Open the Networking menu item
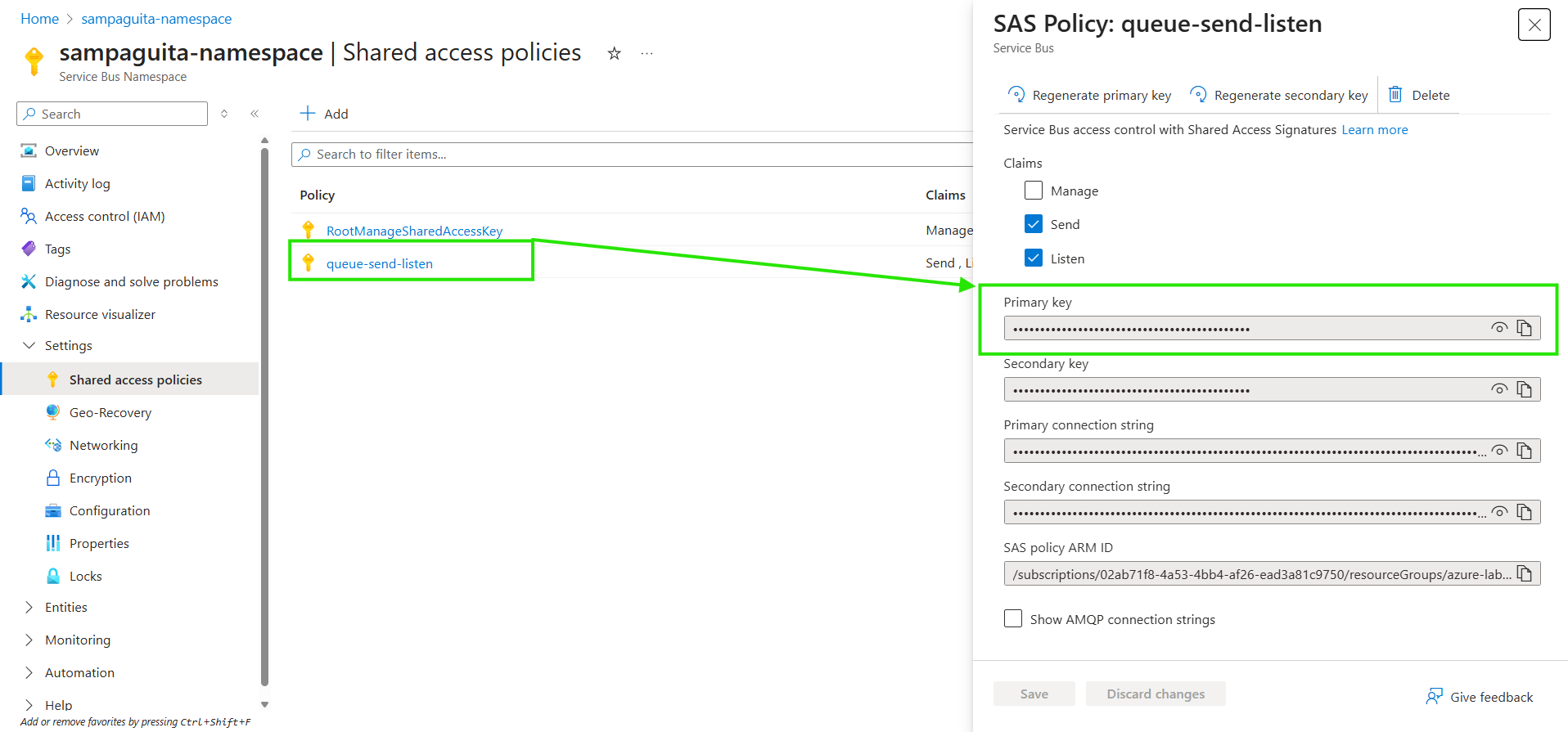Image resolution: width=1568 pixels, height=732 pixels. click(103, 445)
